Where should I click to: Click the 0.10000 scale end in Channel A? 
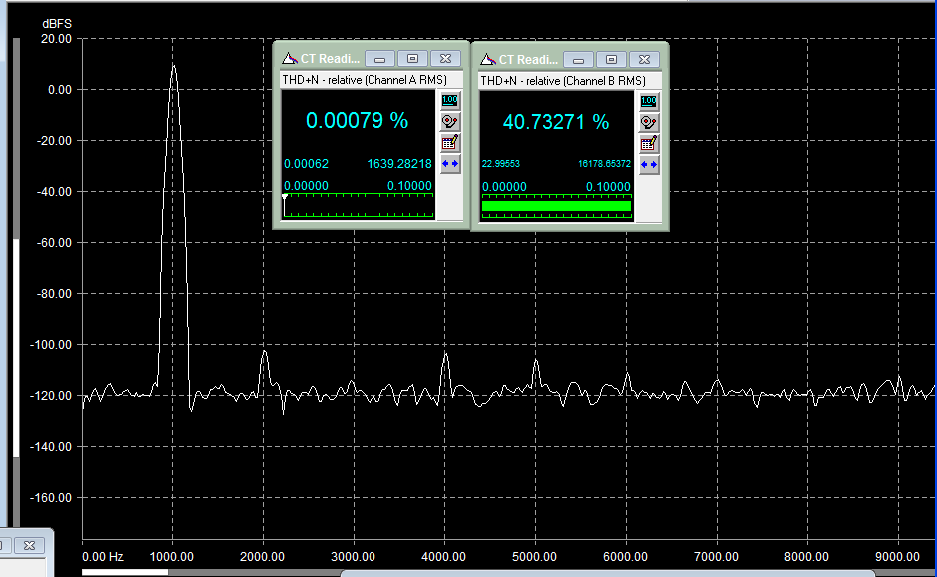pos(409,186)
